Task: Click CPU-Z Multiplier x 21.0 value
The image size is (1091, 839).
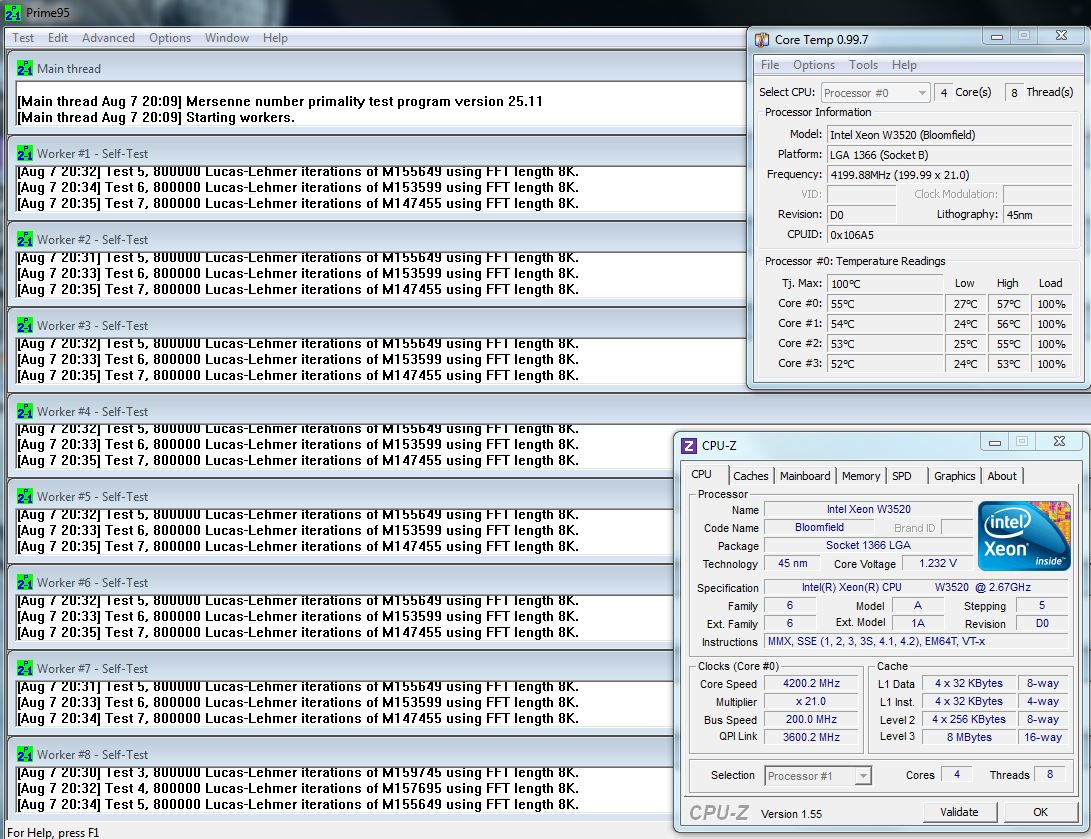Action: [x=811, y=702]
